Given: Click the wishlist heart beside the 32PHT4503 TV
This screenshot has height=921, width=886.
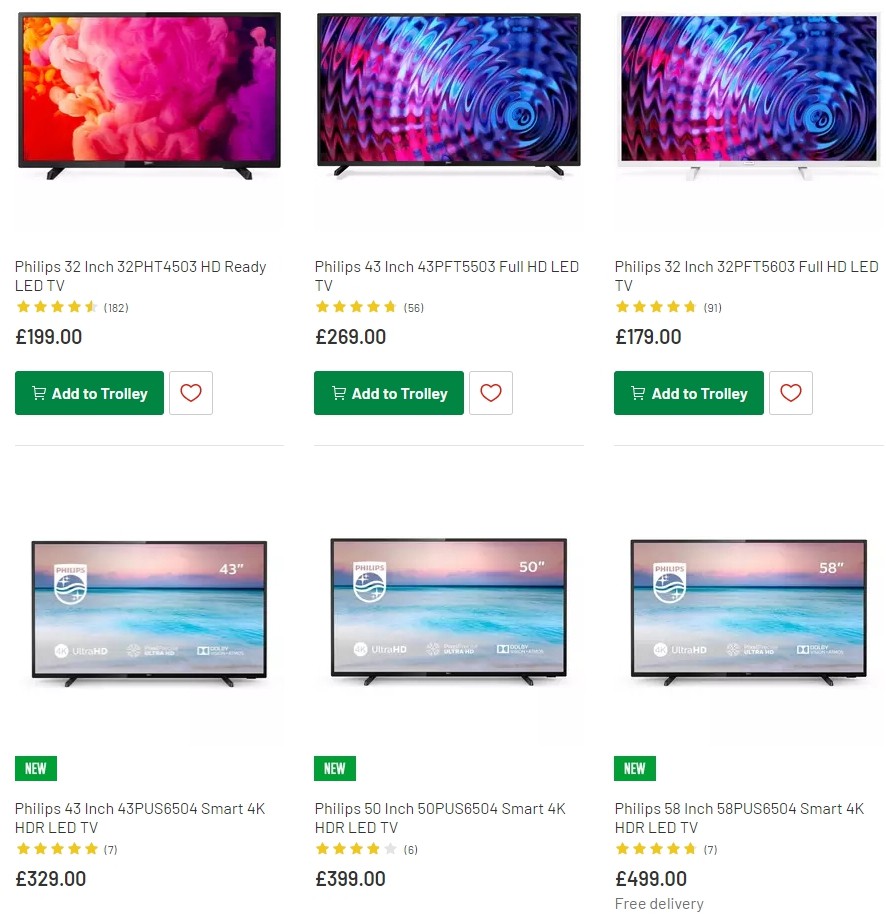Looking at the screenshot, I should pyautogui.click(x=191, y=393).
